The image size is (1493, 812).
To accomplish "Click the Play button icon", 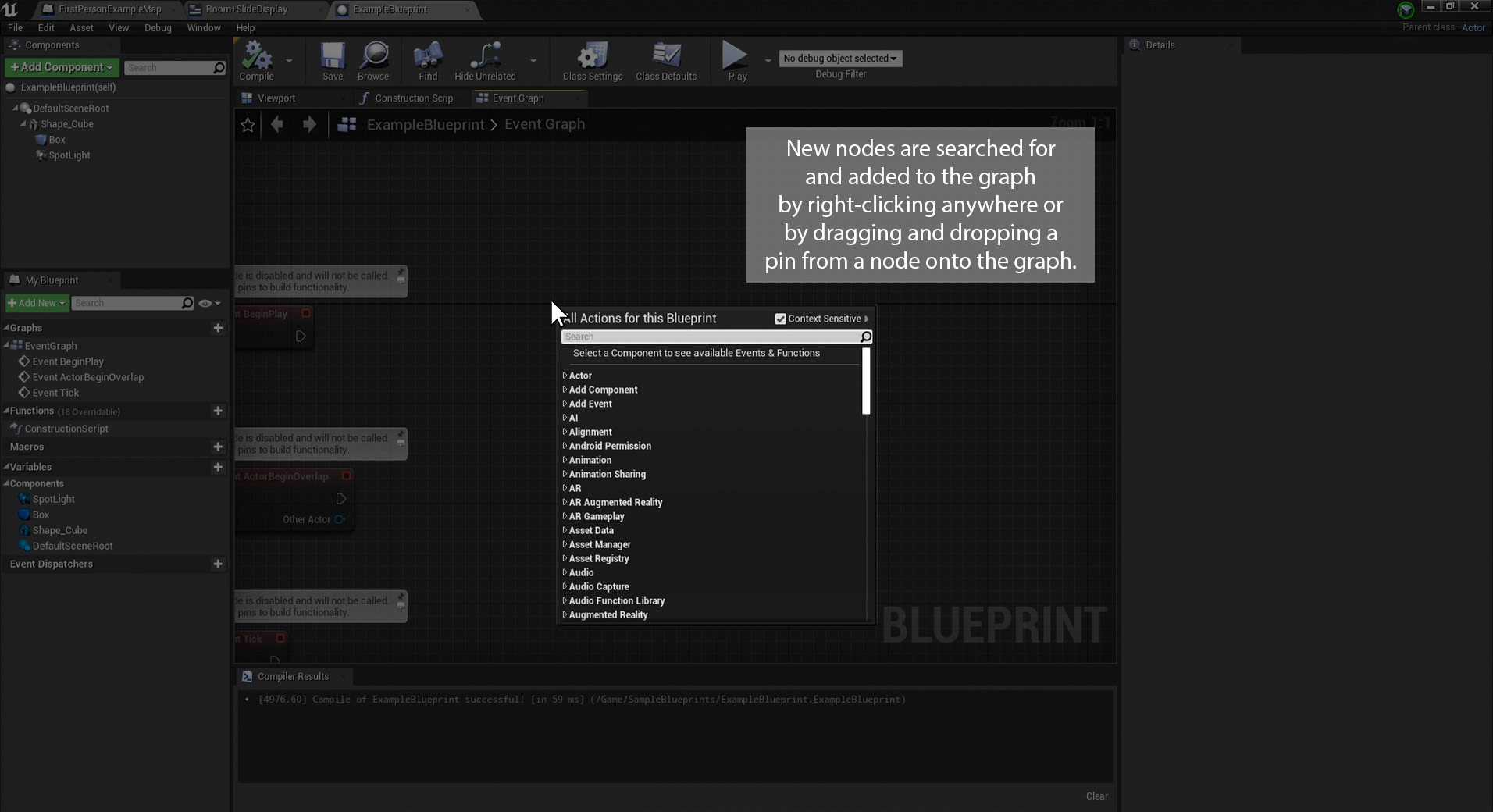I will [x=734, y=55].
